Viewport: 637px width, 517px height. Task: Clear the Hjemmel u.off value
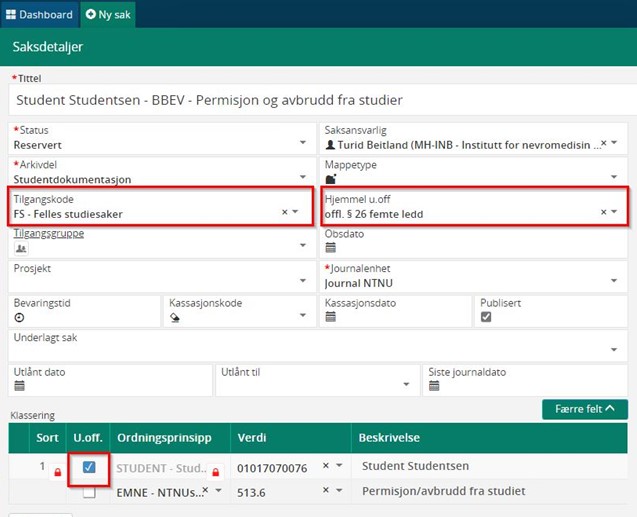tap(604, 212)
